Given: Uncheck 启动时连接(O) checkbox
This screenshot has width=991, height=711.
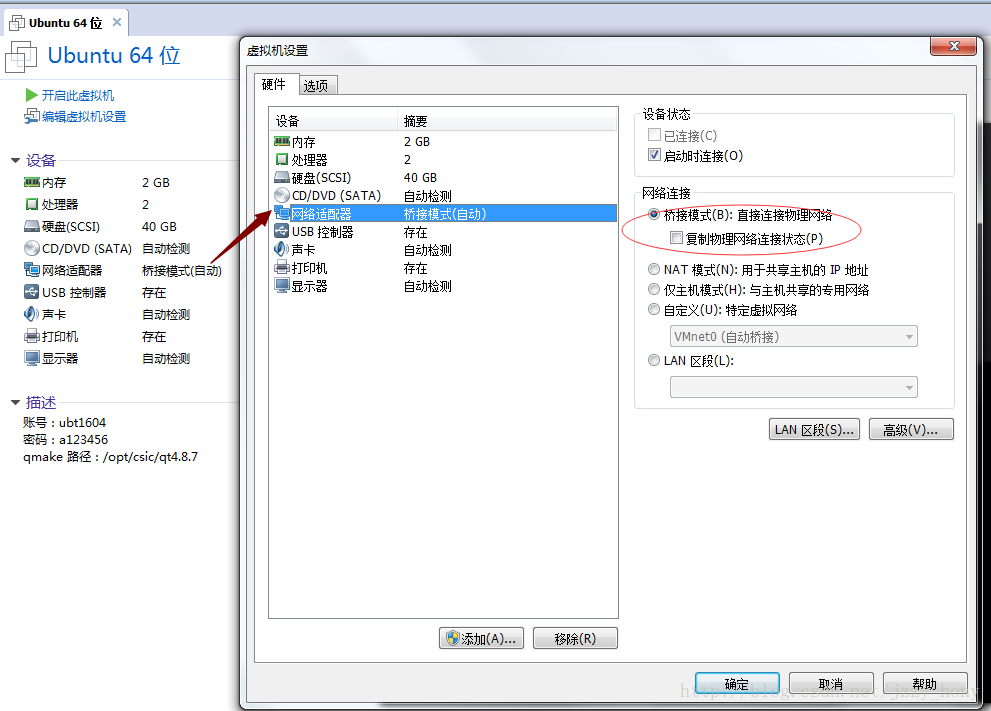Looking at the screenshot, I should [x=654, y=155].
